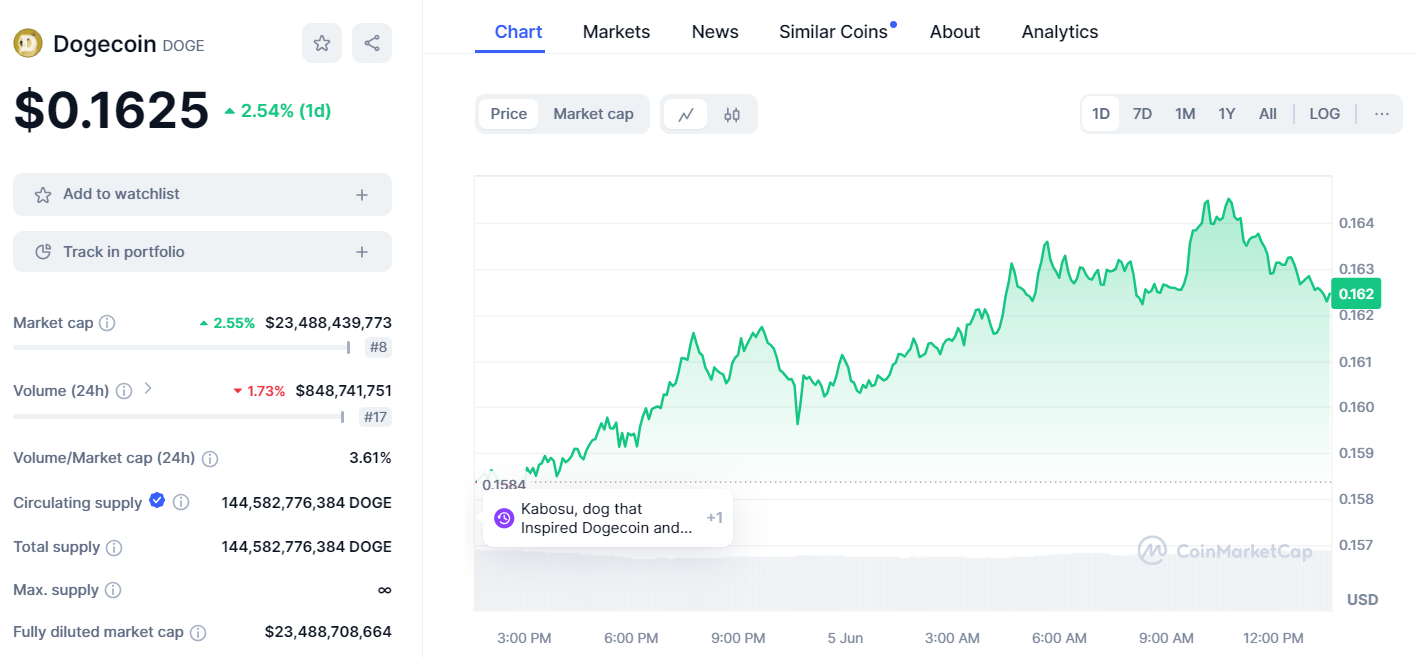Toggle LOG scale on the chart
Screen dimensions: 1417x658
click(1325, 114)
